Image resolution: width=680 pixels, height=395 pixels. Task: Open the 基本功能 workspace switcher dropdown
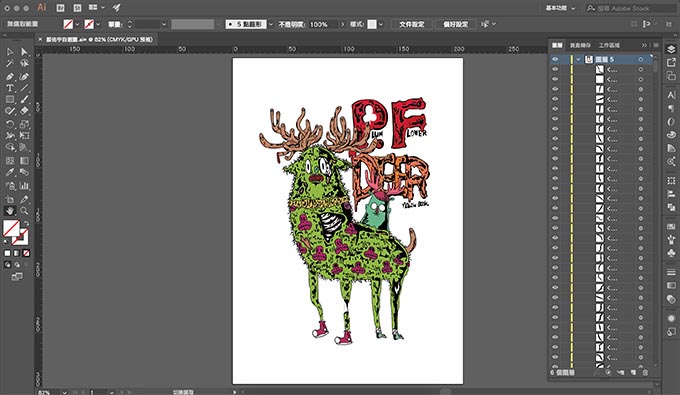[x=561, y=8]
